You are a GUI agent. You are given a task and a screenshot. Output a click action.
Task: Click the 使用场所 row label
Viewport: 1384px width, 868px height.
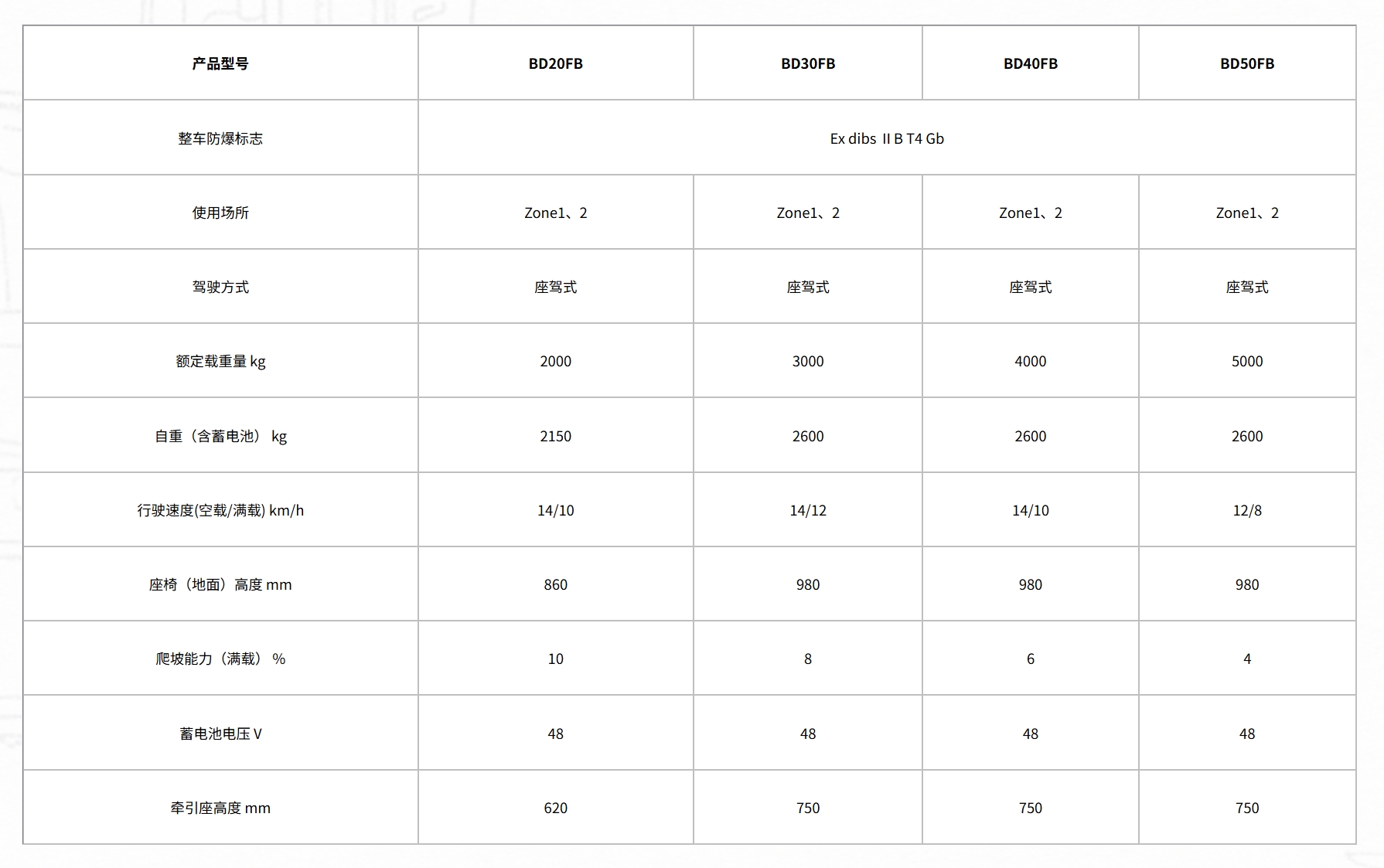(x=220, y=213)
